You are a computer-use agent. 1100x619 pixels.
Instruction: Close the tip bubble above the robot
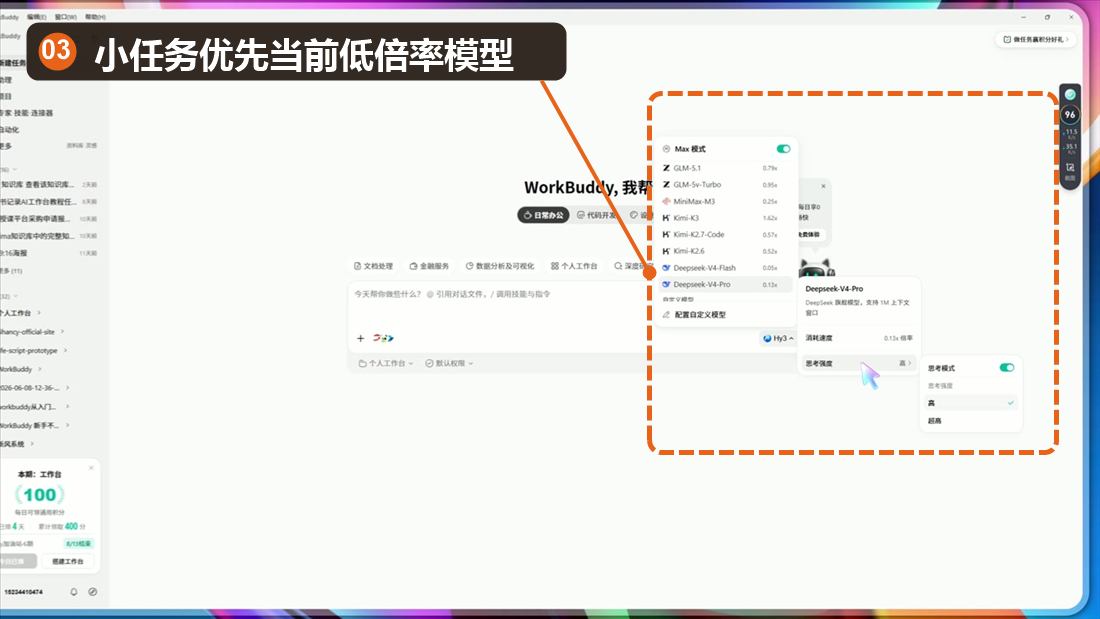(x=824, y=187)
